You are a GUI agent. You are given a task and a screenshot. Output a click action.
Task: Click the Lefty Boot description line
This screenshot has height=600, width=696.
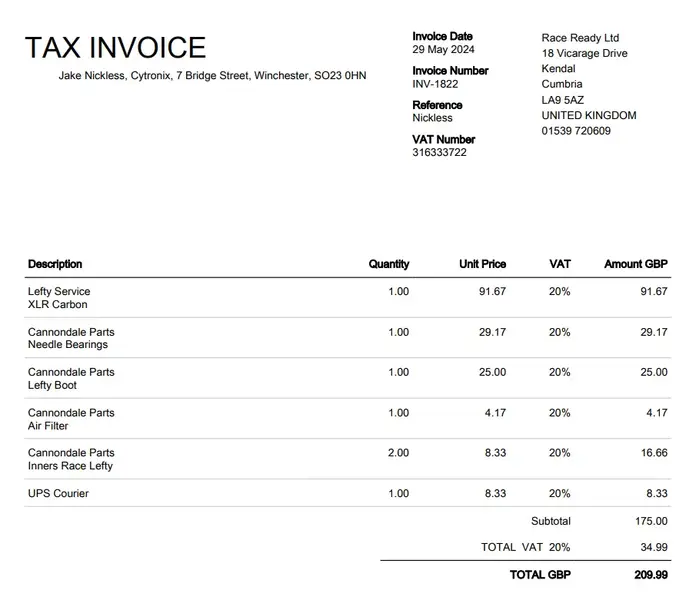pyautogui.click(x=52, y=385)
